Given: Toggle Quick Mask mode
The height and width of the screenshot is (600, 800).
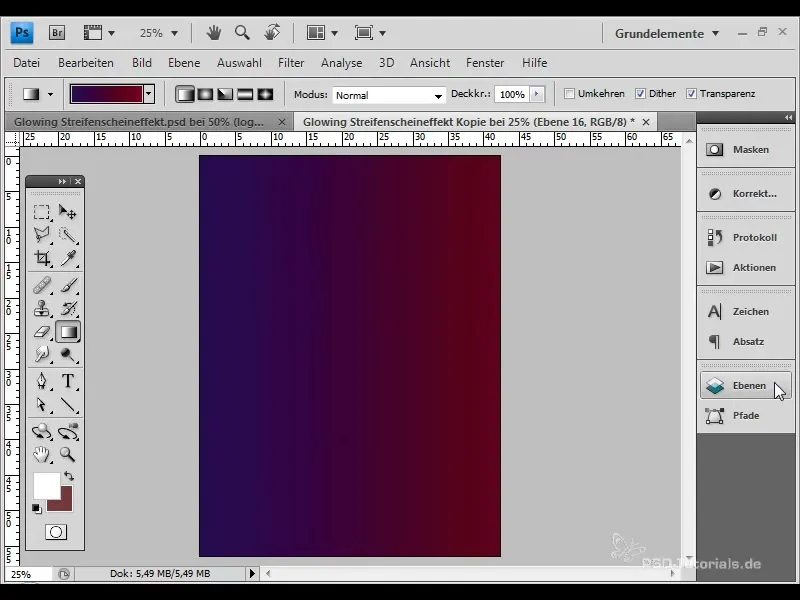Looking at the screenshot, I should (x=56, y=532).
